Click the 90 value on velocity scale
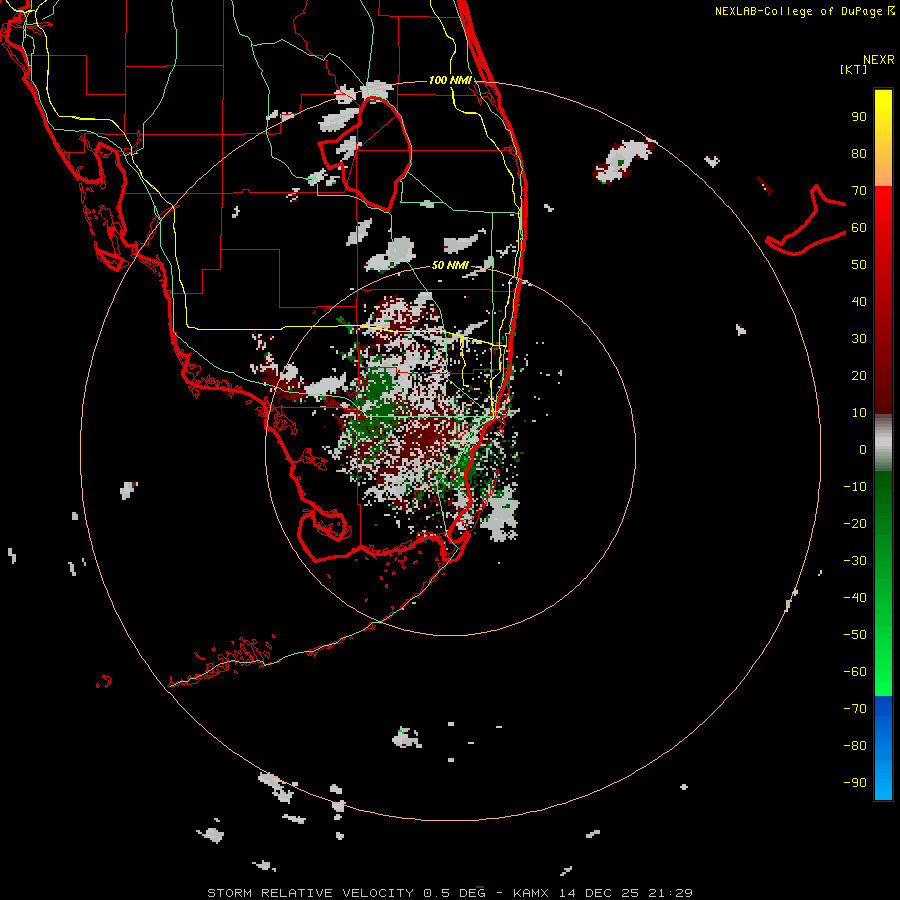900x900 pixels. pyautogui.click(x=859, y=117)
